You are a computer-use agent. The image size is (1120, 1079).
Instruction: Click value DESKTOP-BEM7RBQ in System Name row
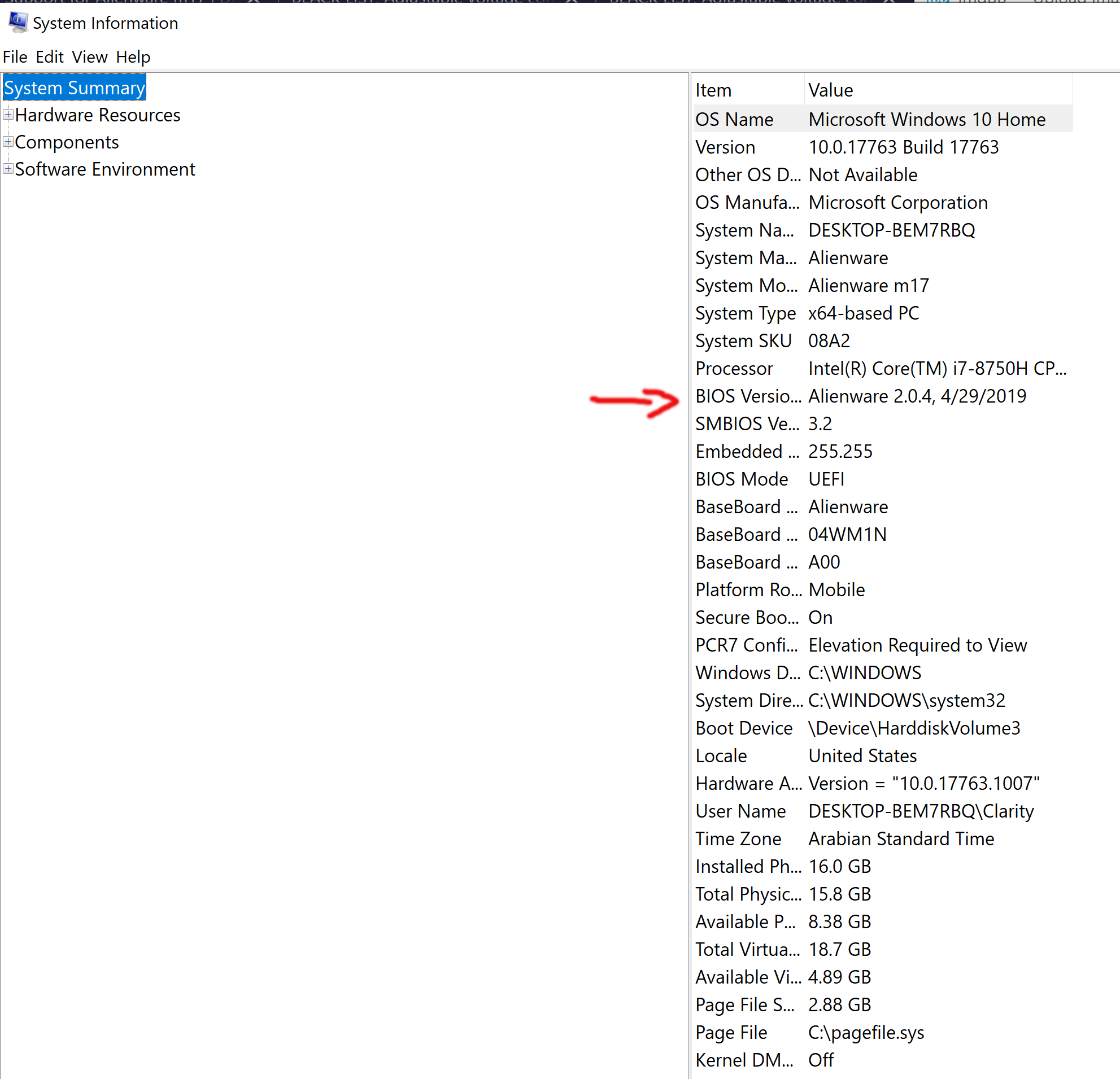[891, 230]
